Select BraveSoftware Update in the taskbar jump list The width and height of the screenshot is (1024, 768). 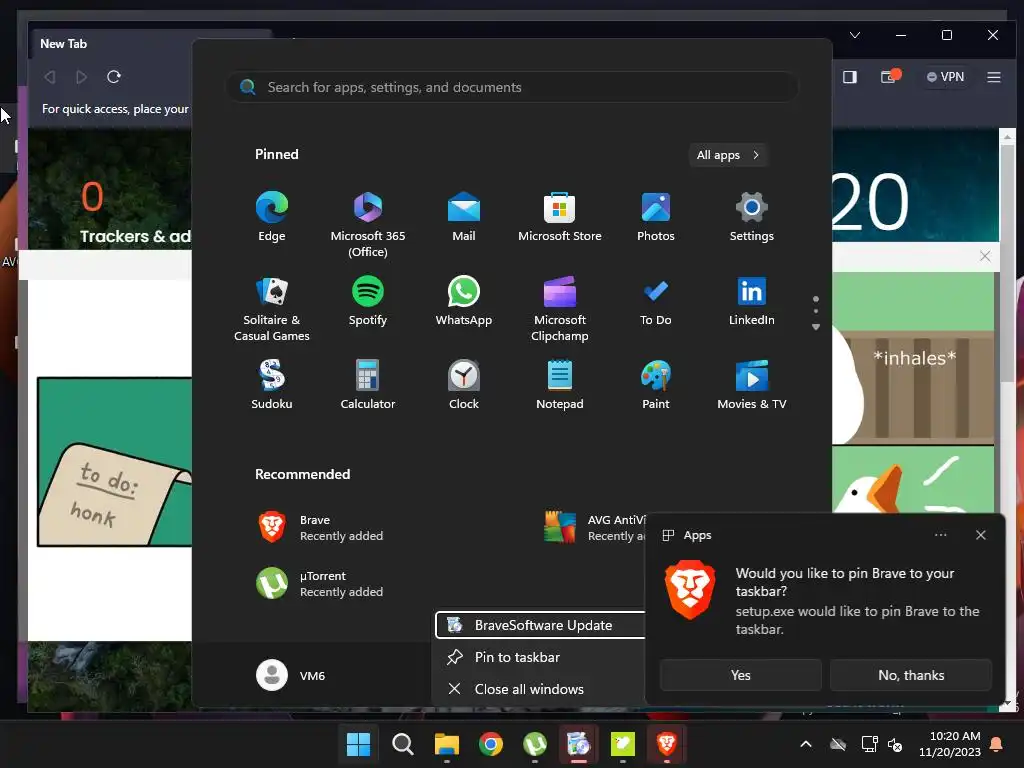tap(540, 625)
